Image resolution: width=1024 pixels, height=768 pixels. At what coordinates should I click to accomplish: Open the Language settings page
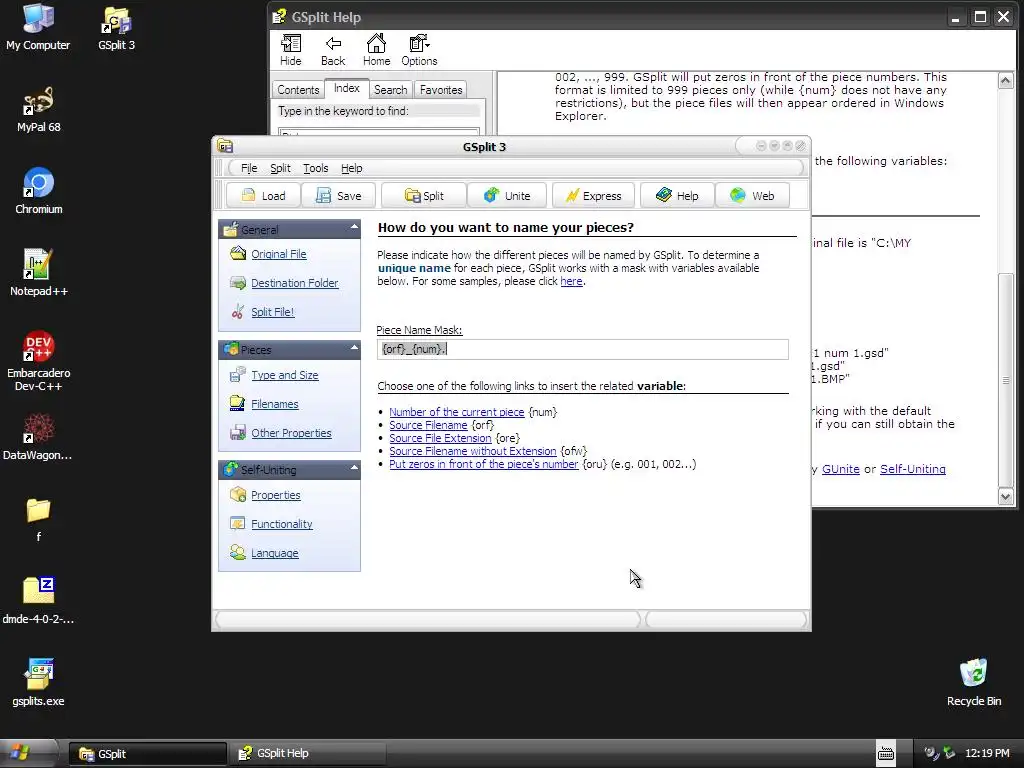275,553
